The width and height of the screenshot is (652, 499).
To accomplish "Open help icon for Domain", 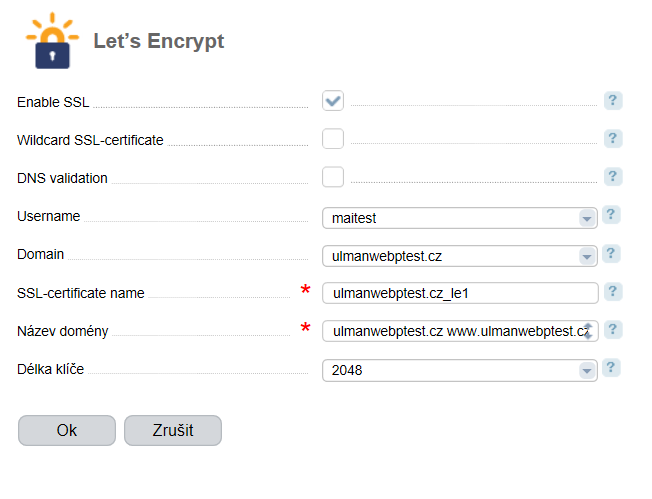I will [x=611, y=254].
